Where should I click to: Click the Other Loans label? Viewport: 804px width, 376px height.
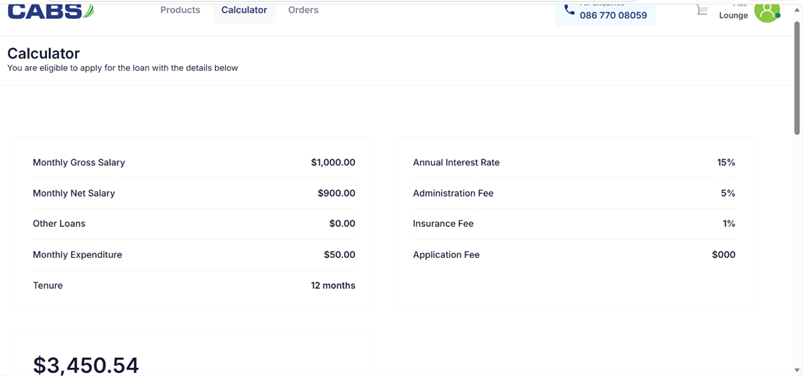[x=59, y=224]
